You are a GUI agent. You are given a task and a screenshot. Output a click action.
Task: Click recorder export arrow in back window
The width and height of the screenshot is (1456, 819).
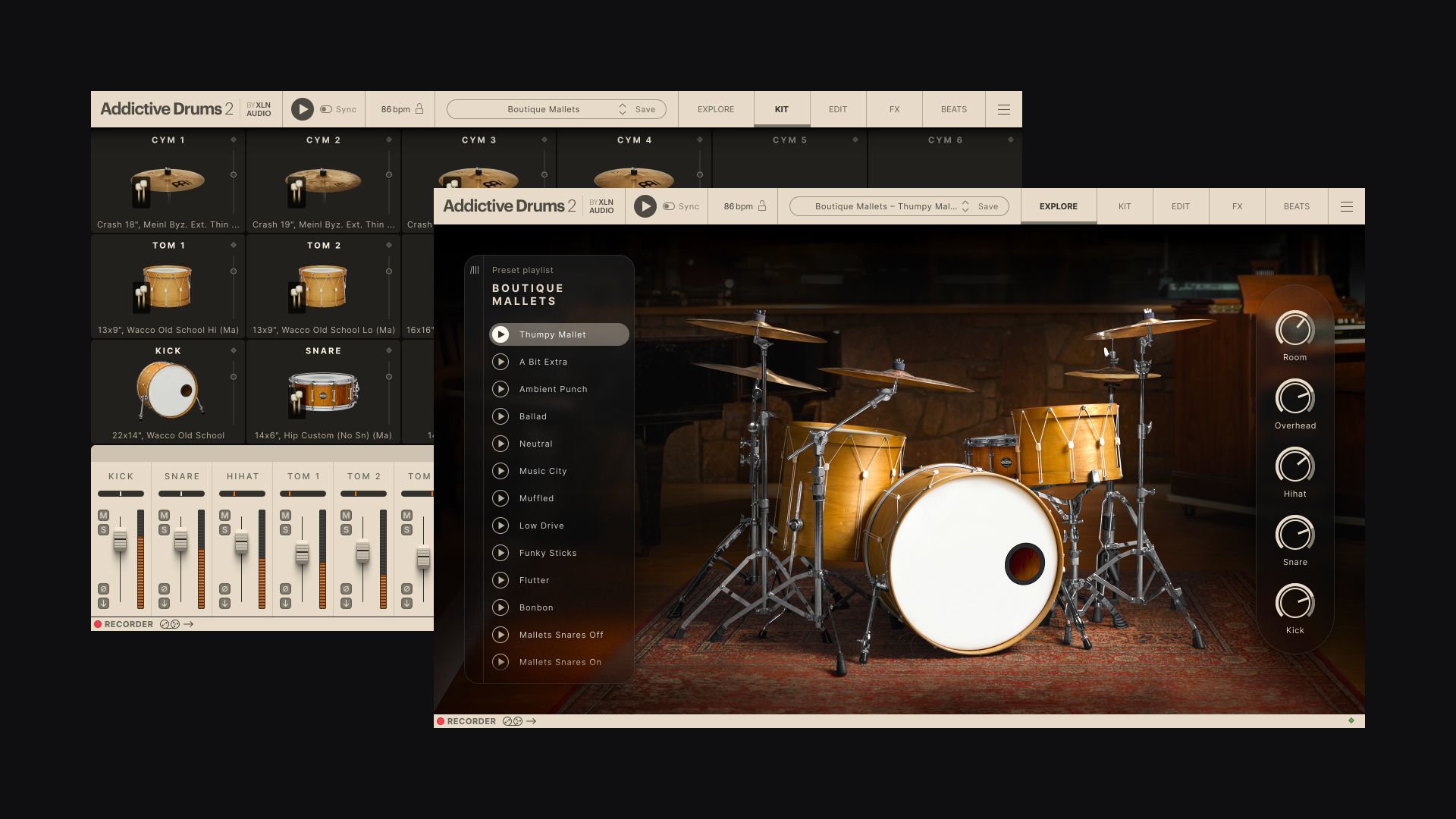point(189,624)
